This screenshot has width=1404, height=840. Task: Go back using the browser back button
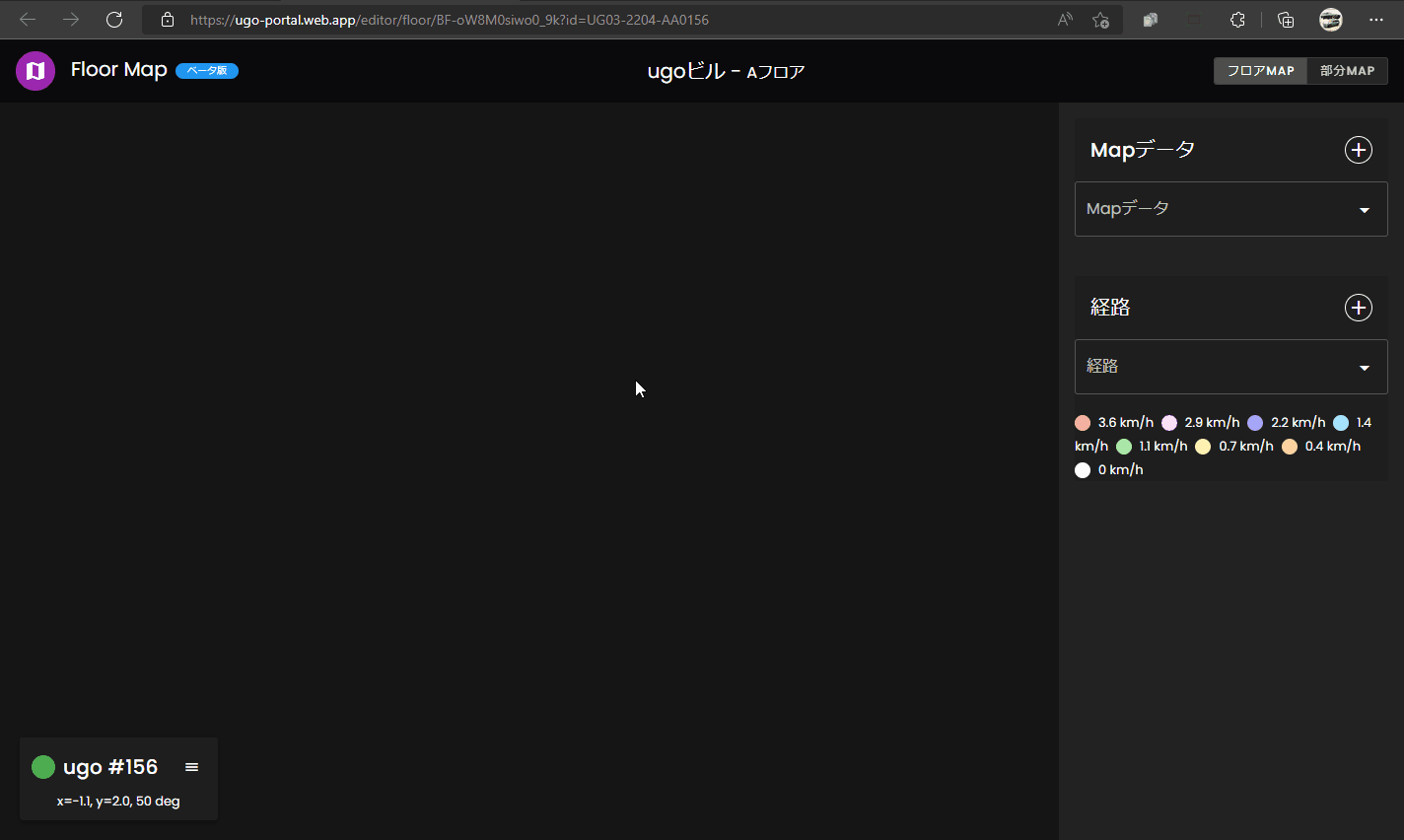point(27,19)
